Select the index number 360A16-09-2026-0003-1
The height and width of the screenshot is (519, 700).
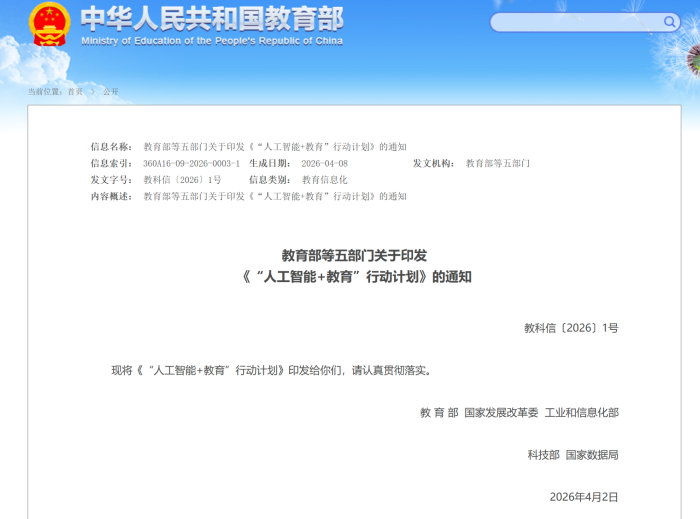192,163
